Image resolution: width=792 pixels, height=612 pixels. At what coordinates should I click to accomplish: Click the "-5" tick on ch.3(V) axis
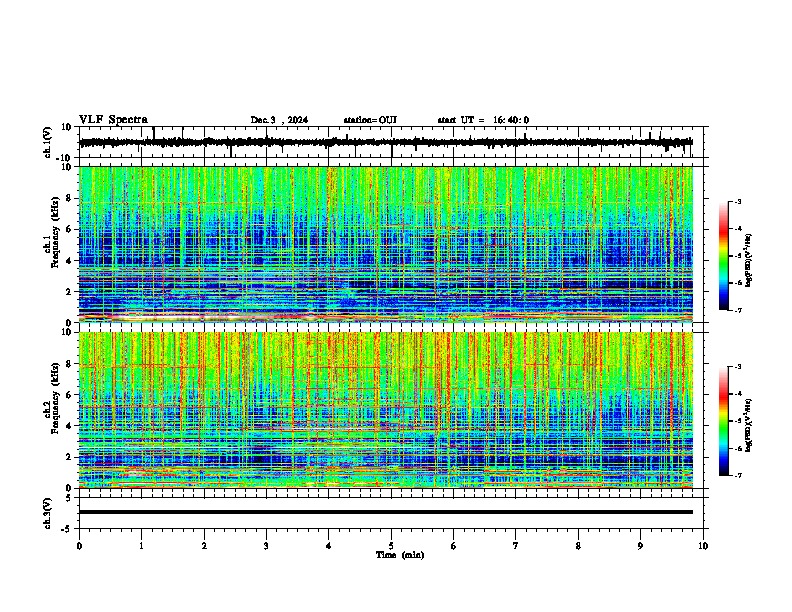point(67,529)
